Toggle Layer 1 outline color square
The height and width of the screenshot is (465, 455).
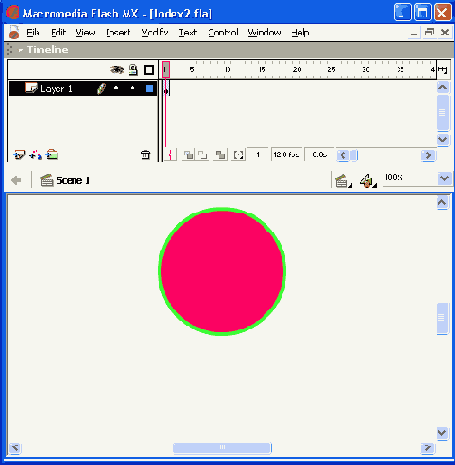click(149, 88)
